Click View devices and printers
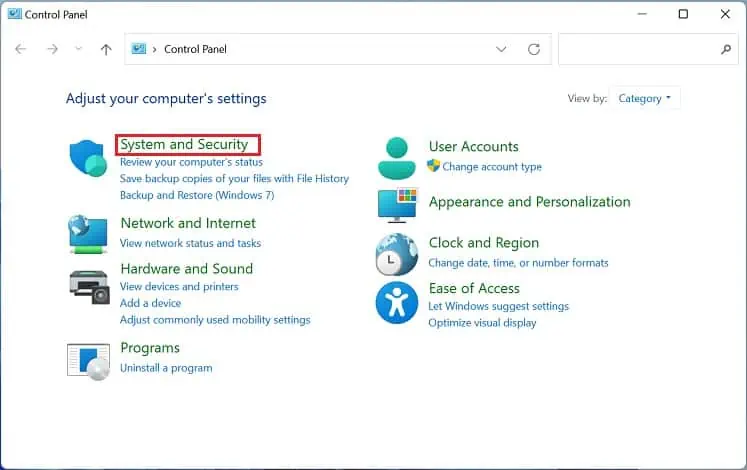747x470 pixels. click(x=179, y=287)
